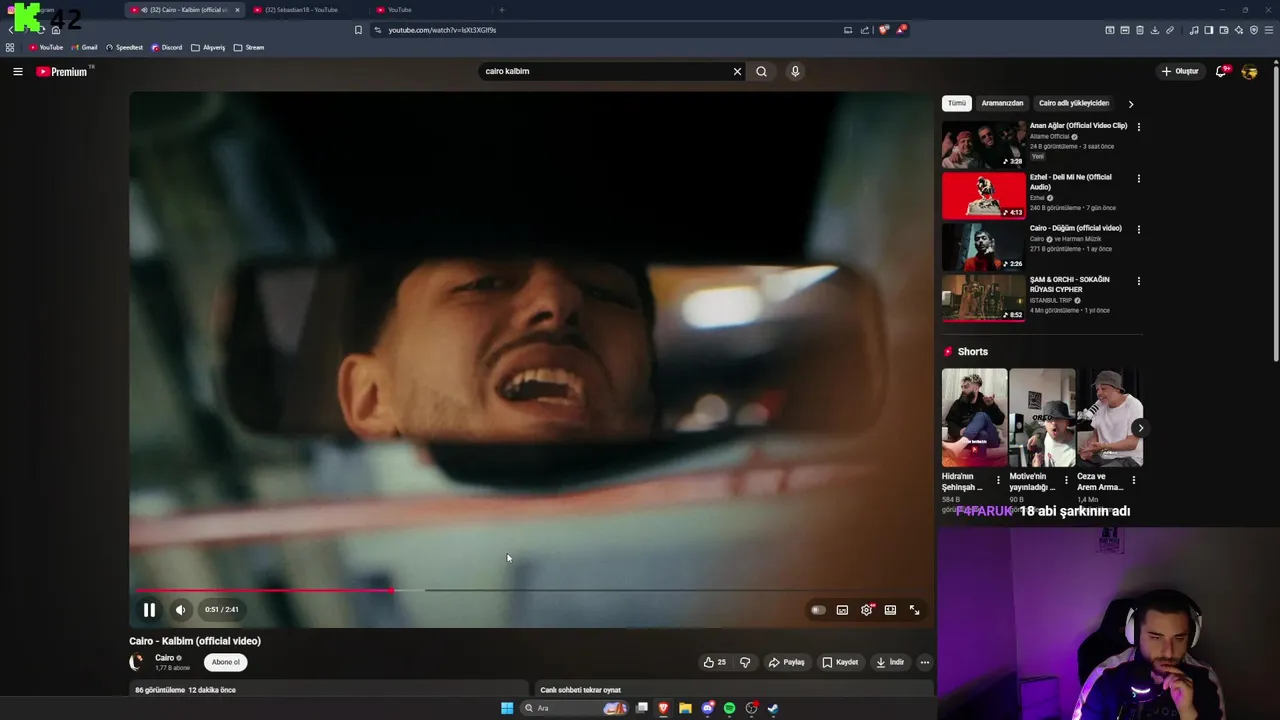Mute the video with the speaker icon
This screenshot has height=720, width=1280.
point(181,610)
